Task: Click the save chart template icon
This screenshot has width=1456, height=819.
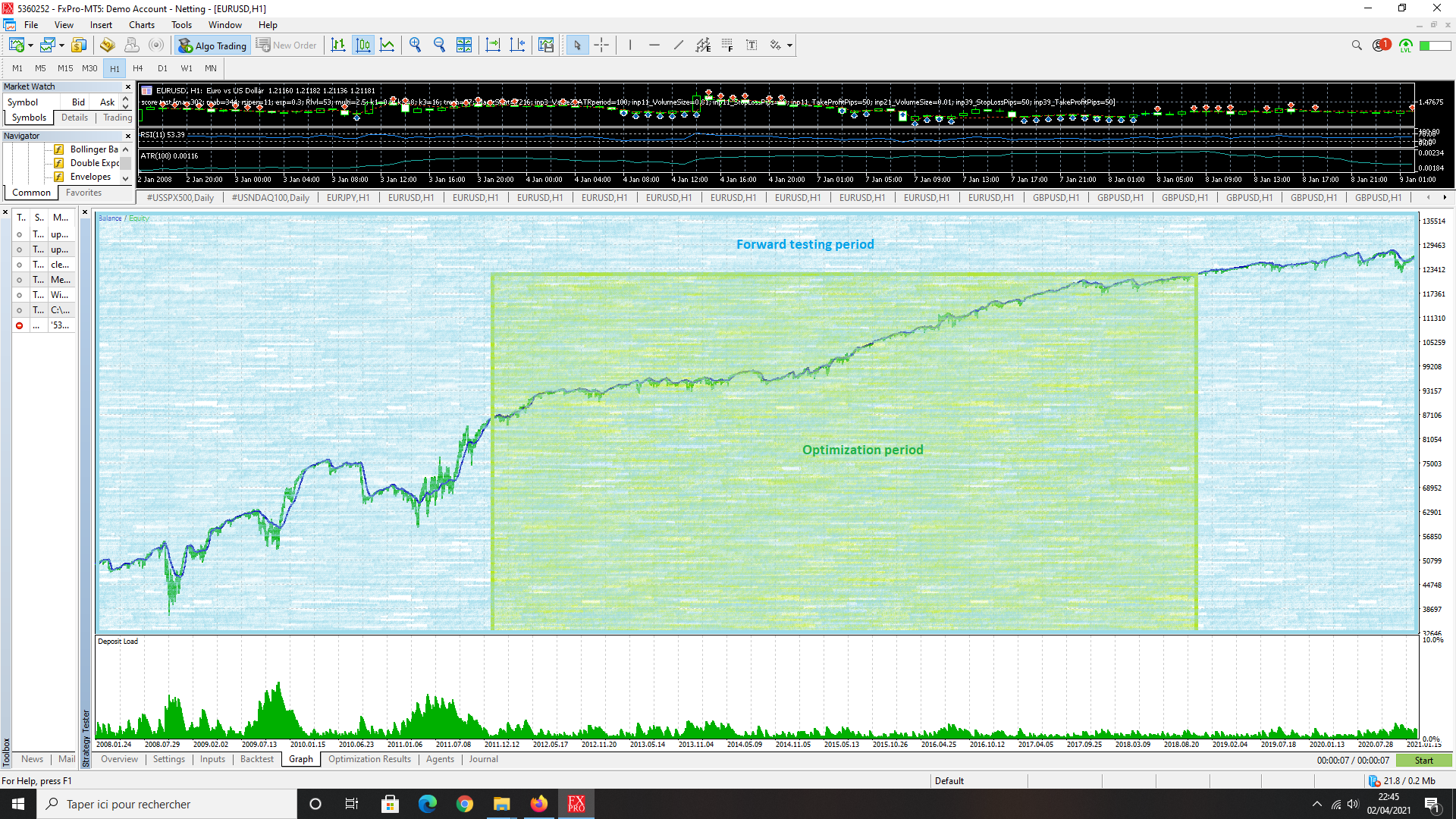Action: pos(546,45)
